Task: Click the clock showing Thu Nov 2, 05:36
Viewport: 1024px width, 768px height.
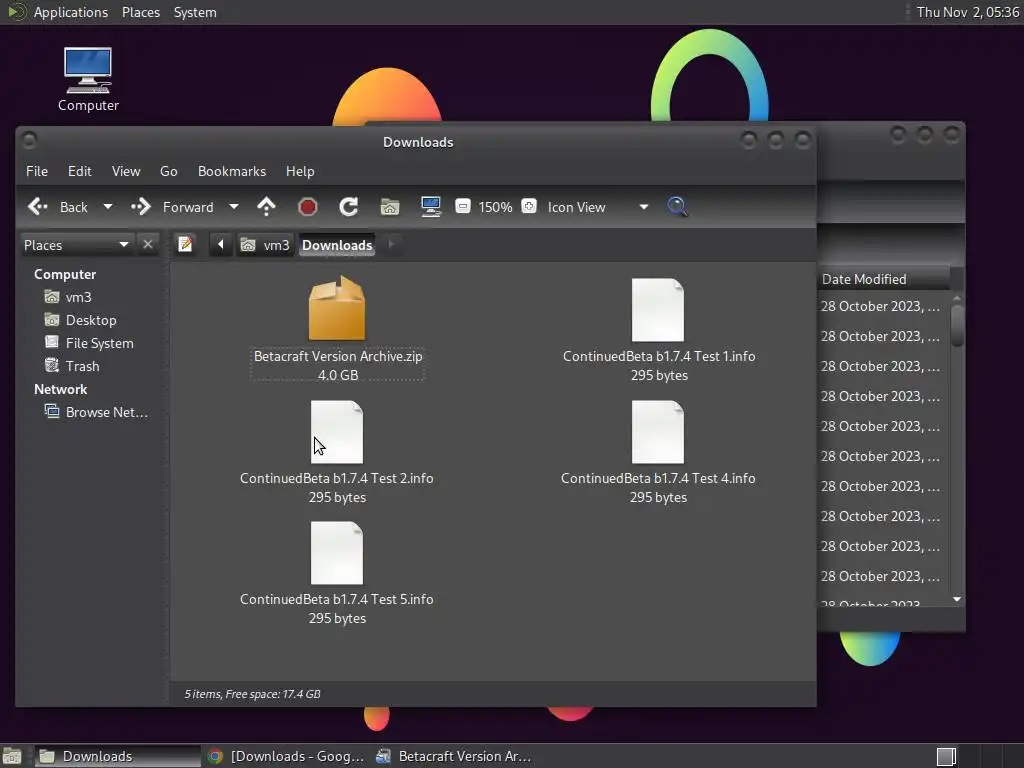Action: tap(967, 12)
